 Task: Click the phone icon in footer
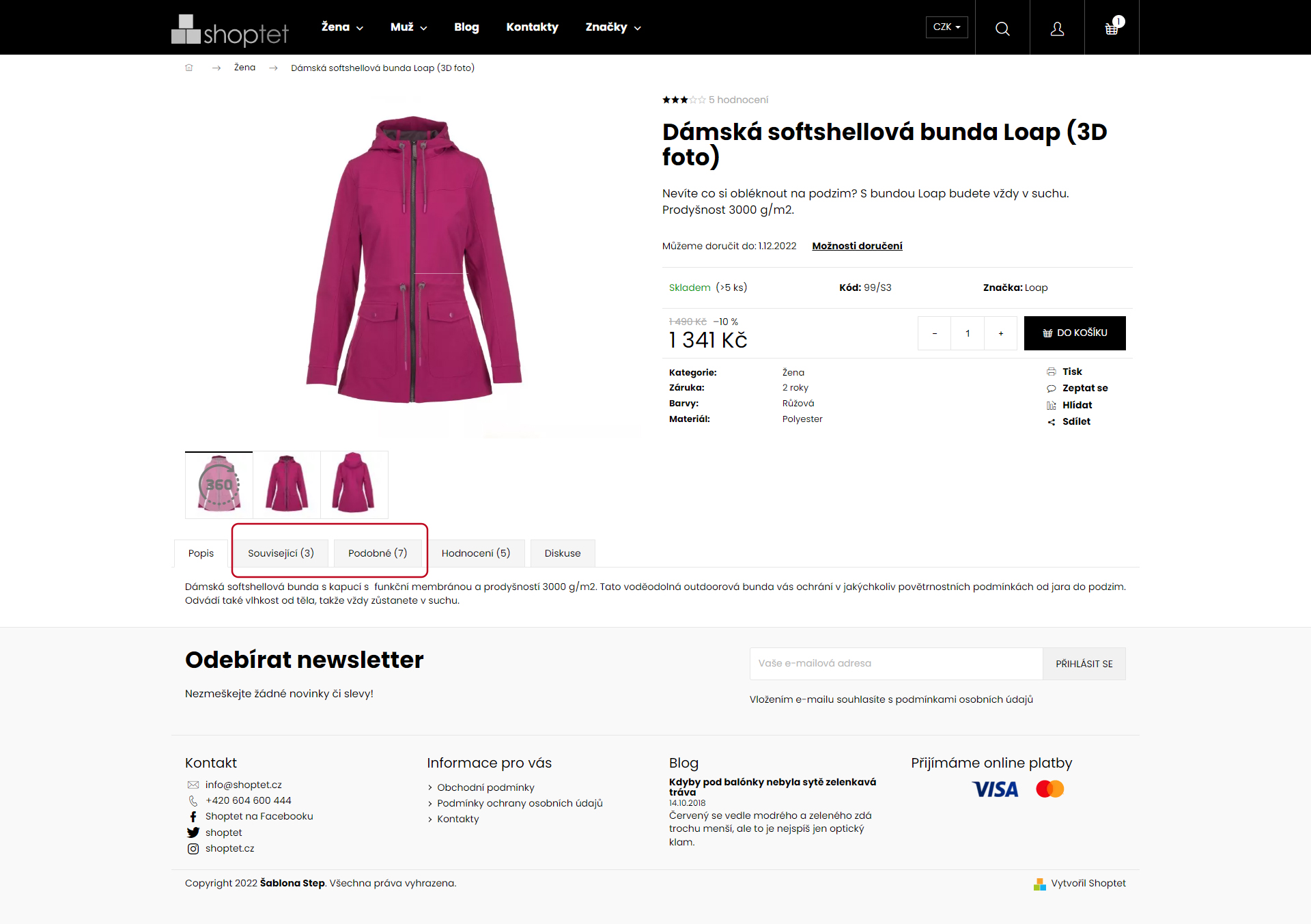pyautogui.click(x=193, y=800)
